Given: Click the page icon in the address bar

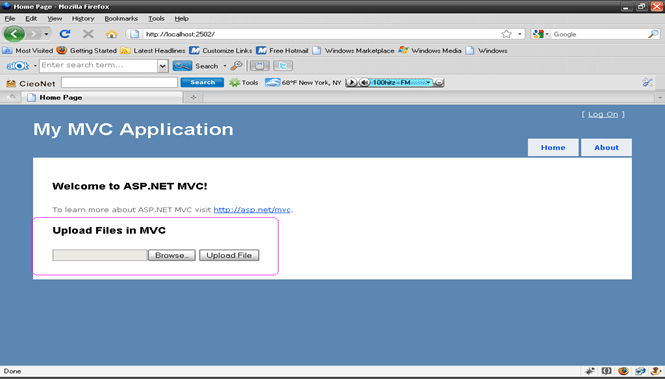Looking at the screenshot, I should click(134, 34).
